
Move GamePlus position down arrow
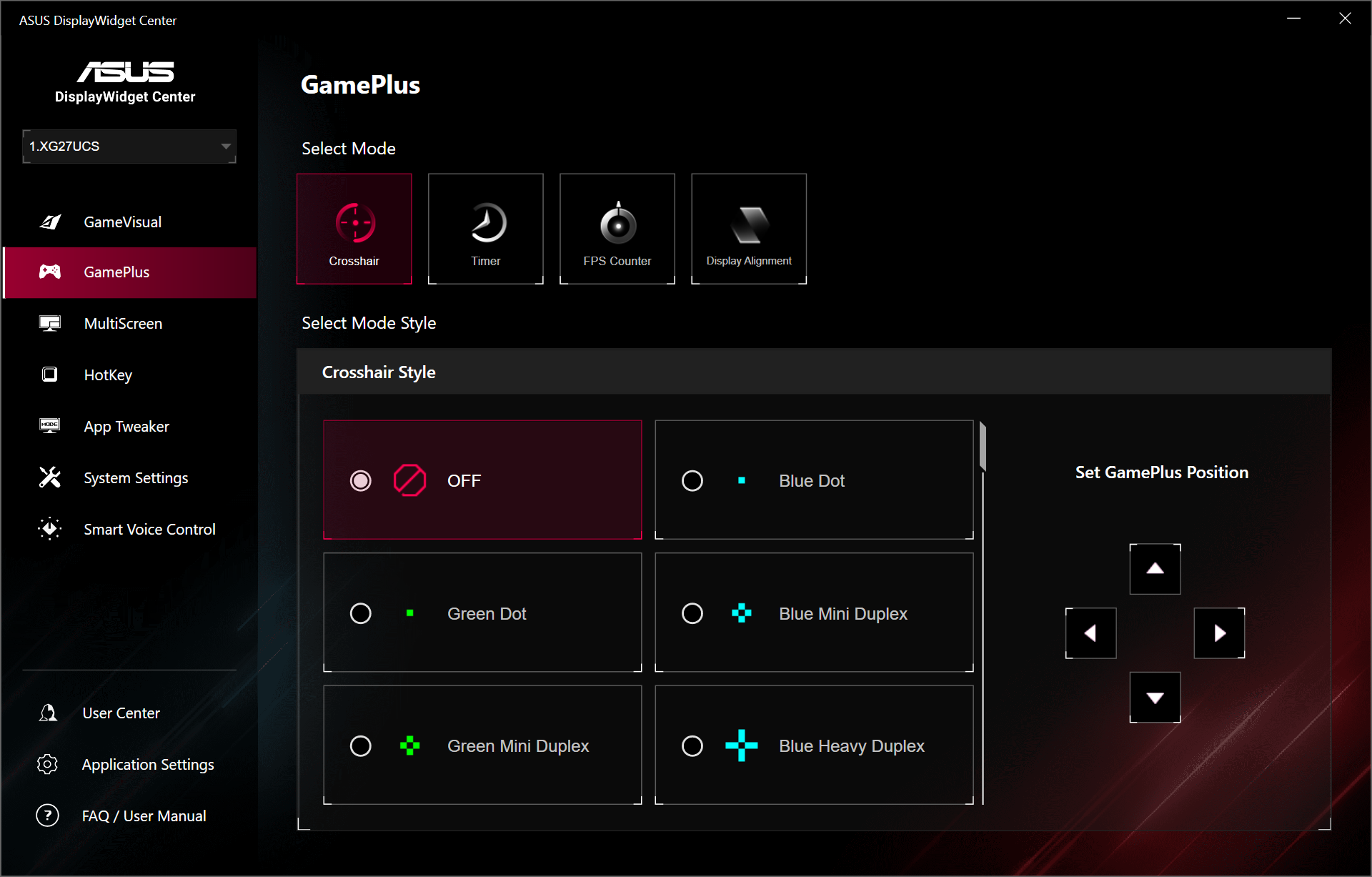coord(1155,698)
